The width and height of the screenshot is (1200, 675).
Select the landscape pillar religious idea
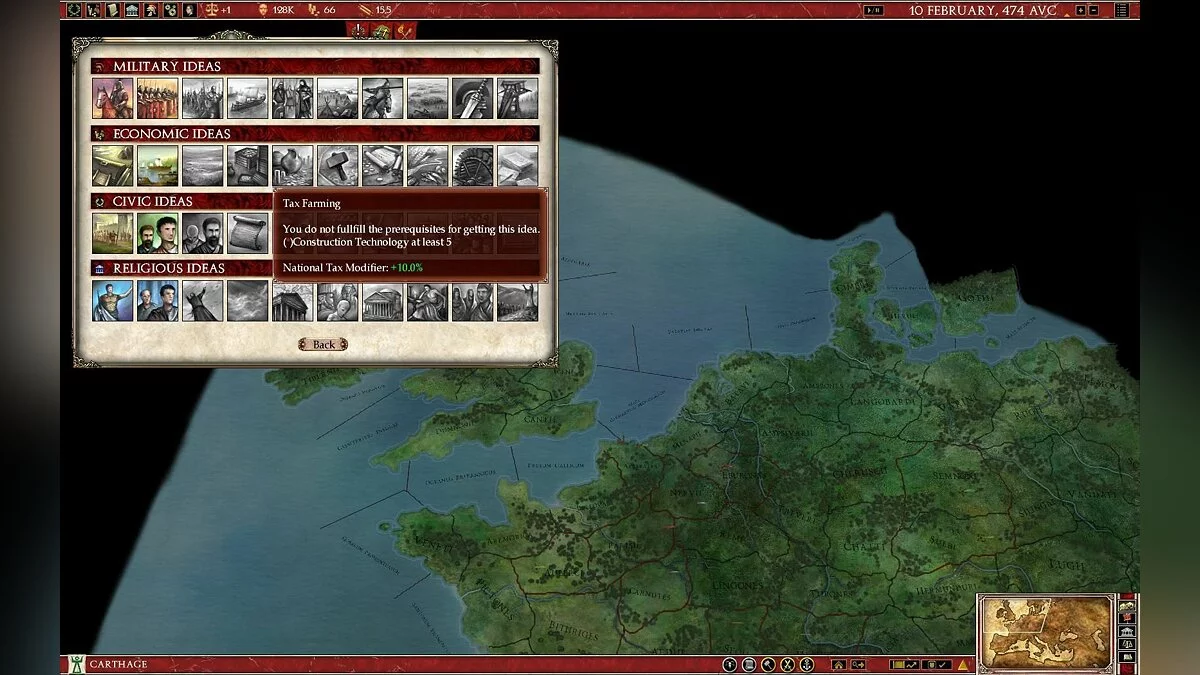point(517,300)
